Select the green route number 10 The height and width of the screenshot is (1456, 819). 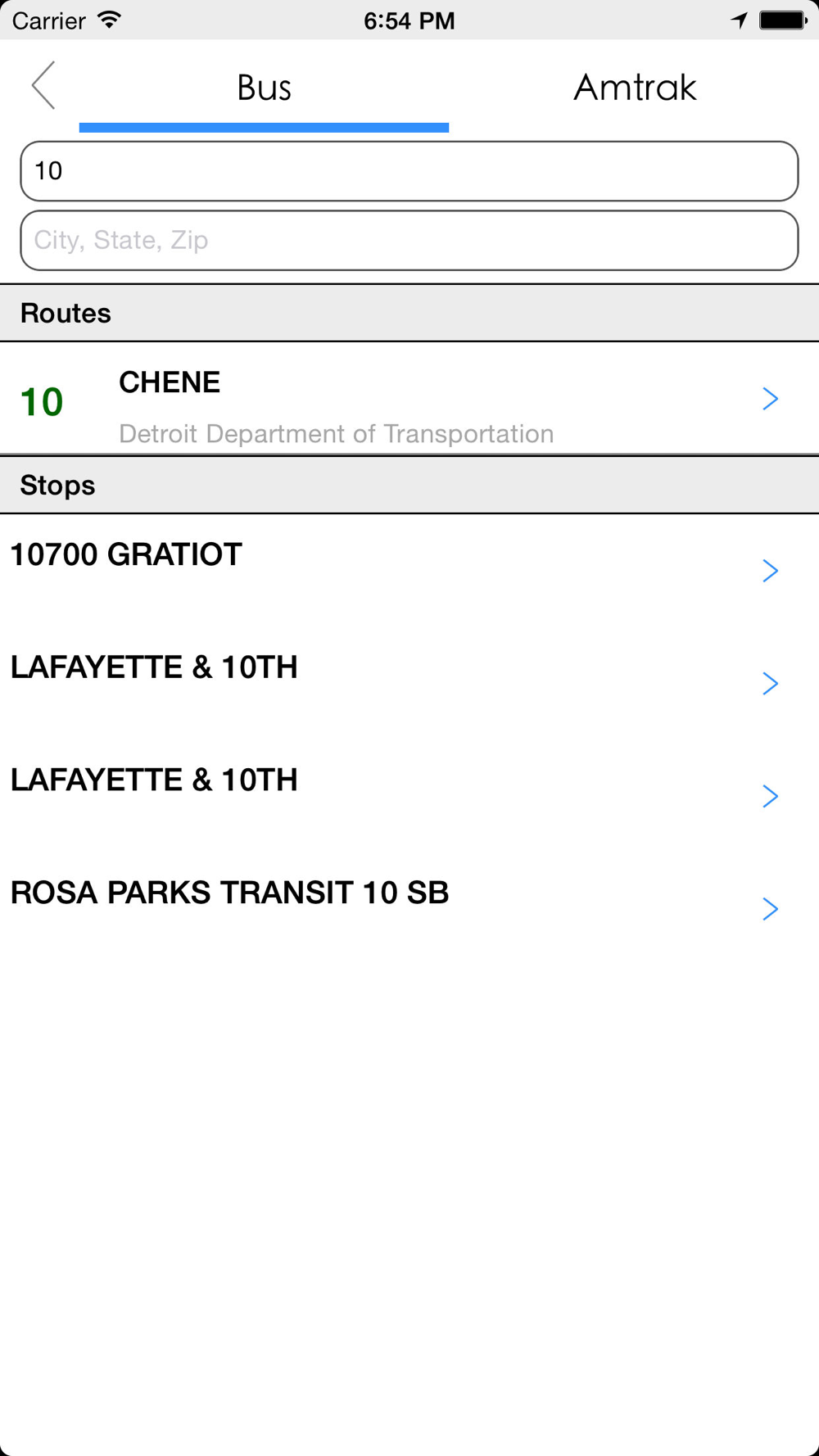(x=42, y=402)
